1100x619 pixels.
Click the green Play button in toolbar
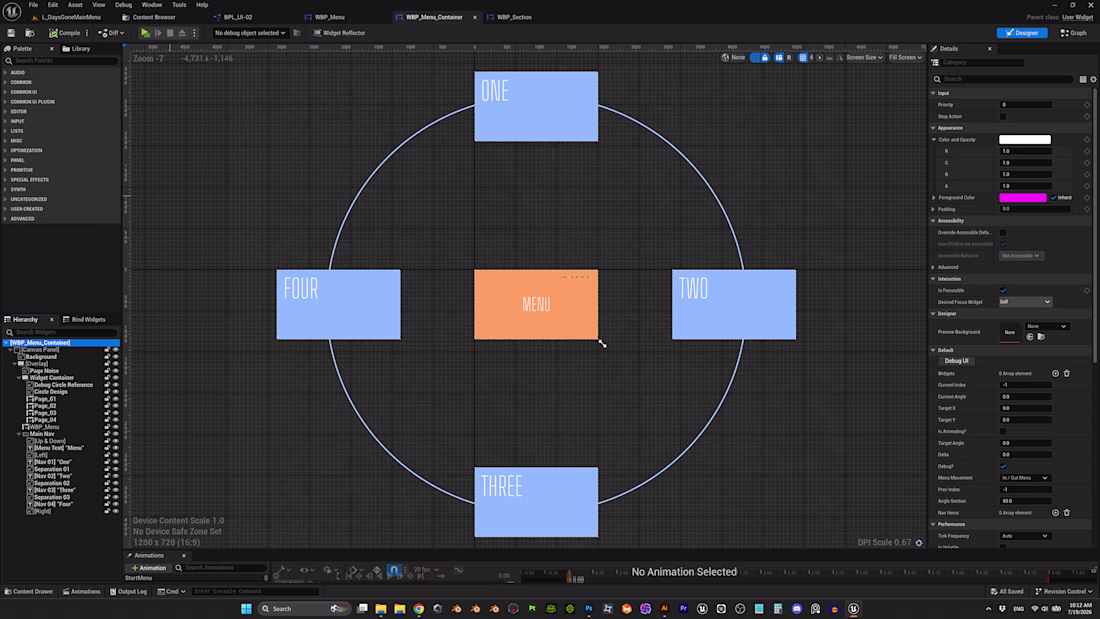(145, 33)
